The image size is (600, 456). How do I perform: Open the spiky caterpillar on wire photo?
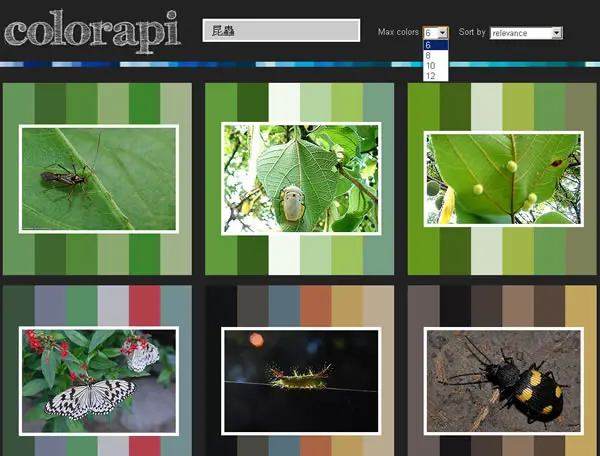coord(301,381)
